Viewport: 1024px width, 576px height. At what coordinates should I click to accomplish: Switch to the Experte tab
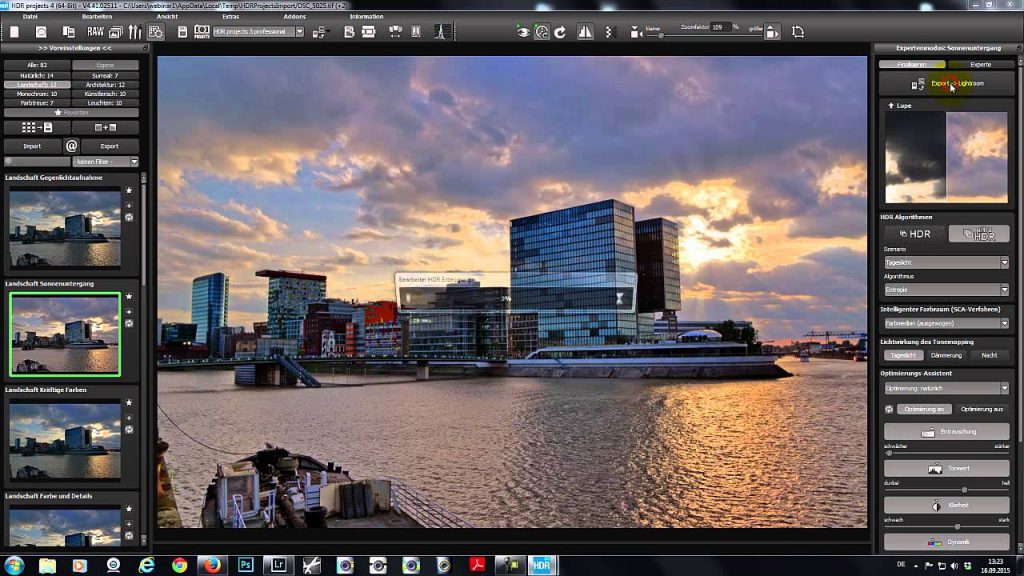point(980,64)
